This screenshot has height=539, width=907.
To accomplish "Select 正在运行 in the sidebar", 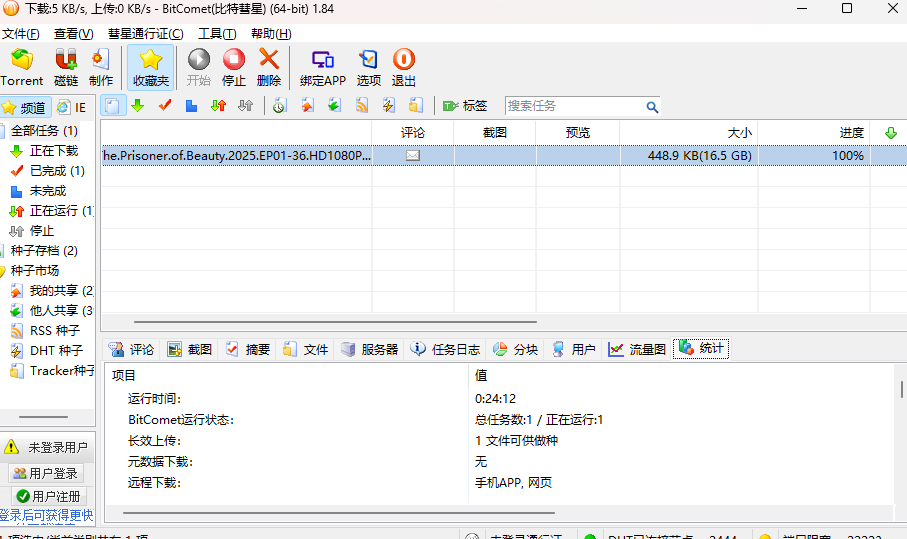I will [x=61, y=211].
